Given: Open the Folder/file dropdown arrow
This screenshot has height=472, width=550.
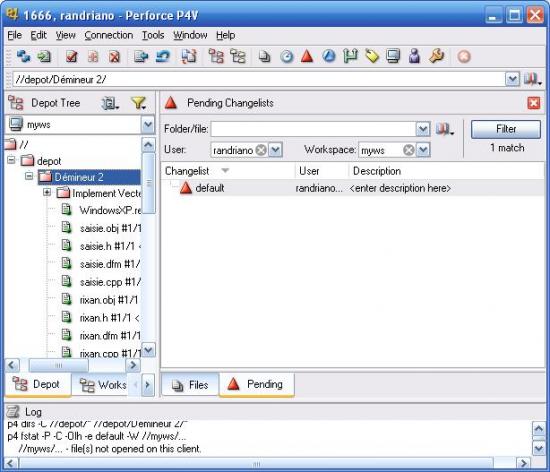Looking at the screenshot, I should (x=423, y=129).
